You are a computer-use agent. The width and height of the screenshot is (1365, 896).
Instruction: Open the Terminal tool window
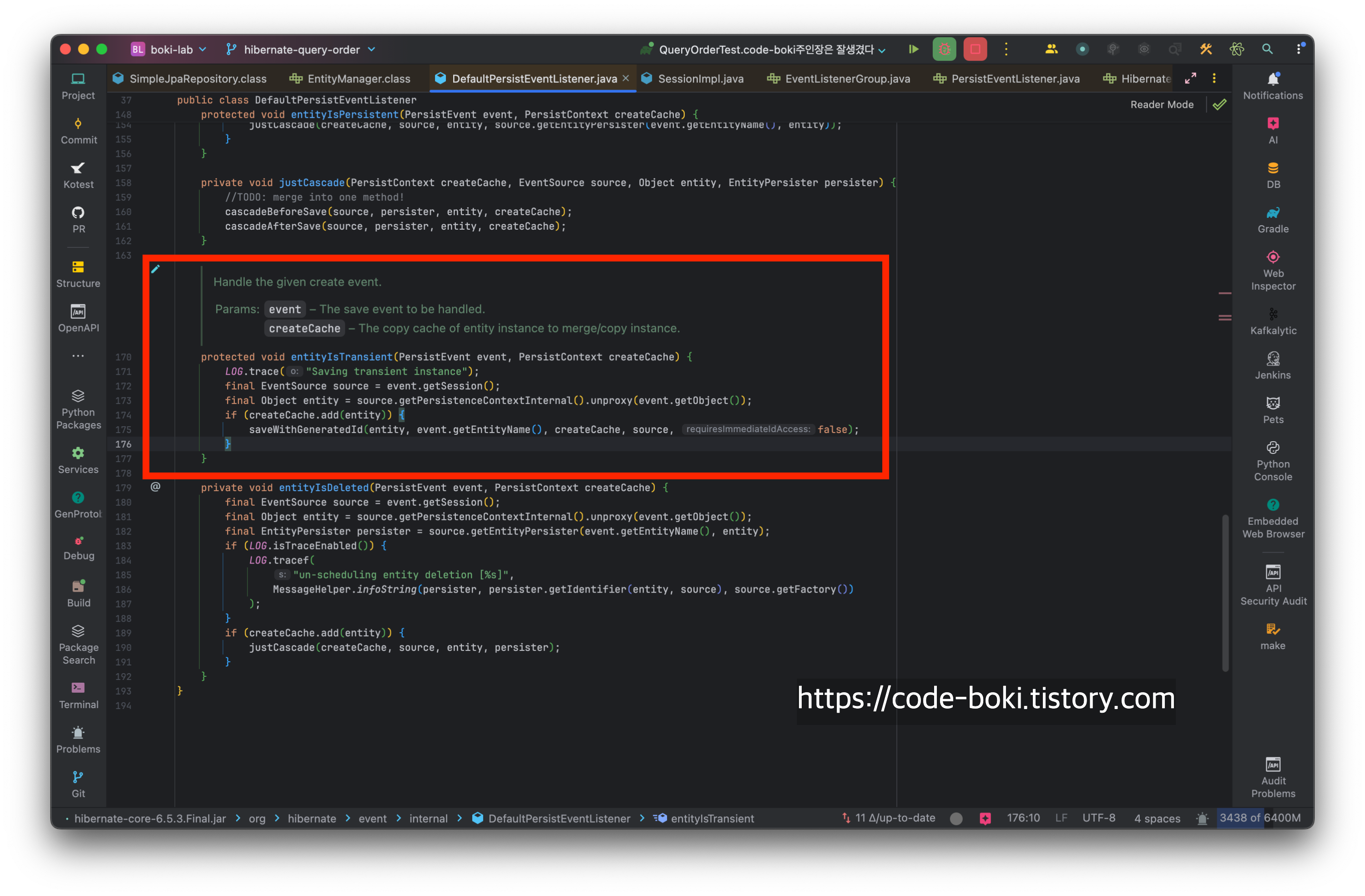point(79,695)
